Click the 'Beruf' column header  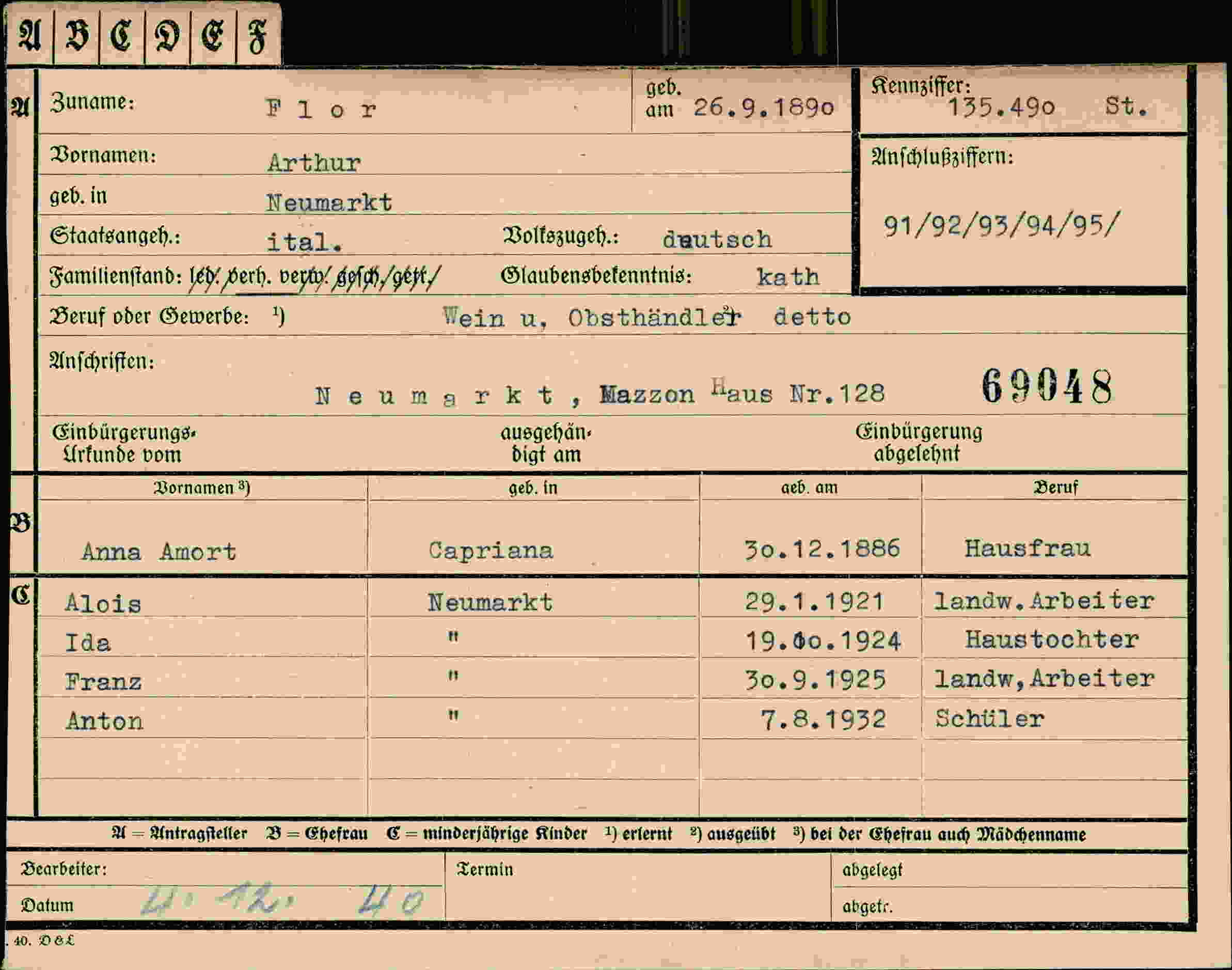click(1055, 487)
